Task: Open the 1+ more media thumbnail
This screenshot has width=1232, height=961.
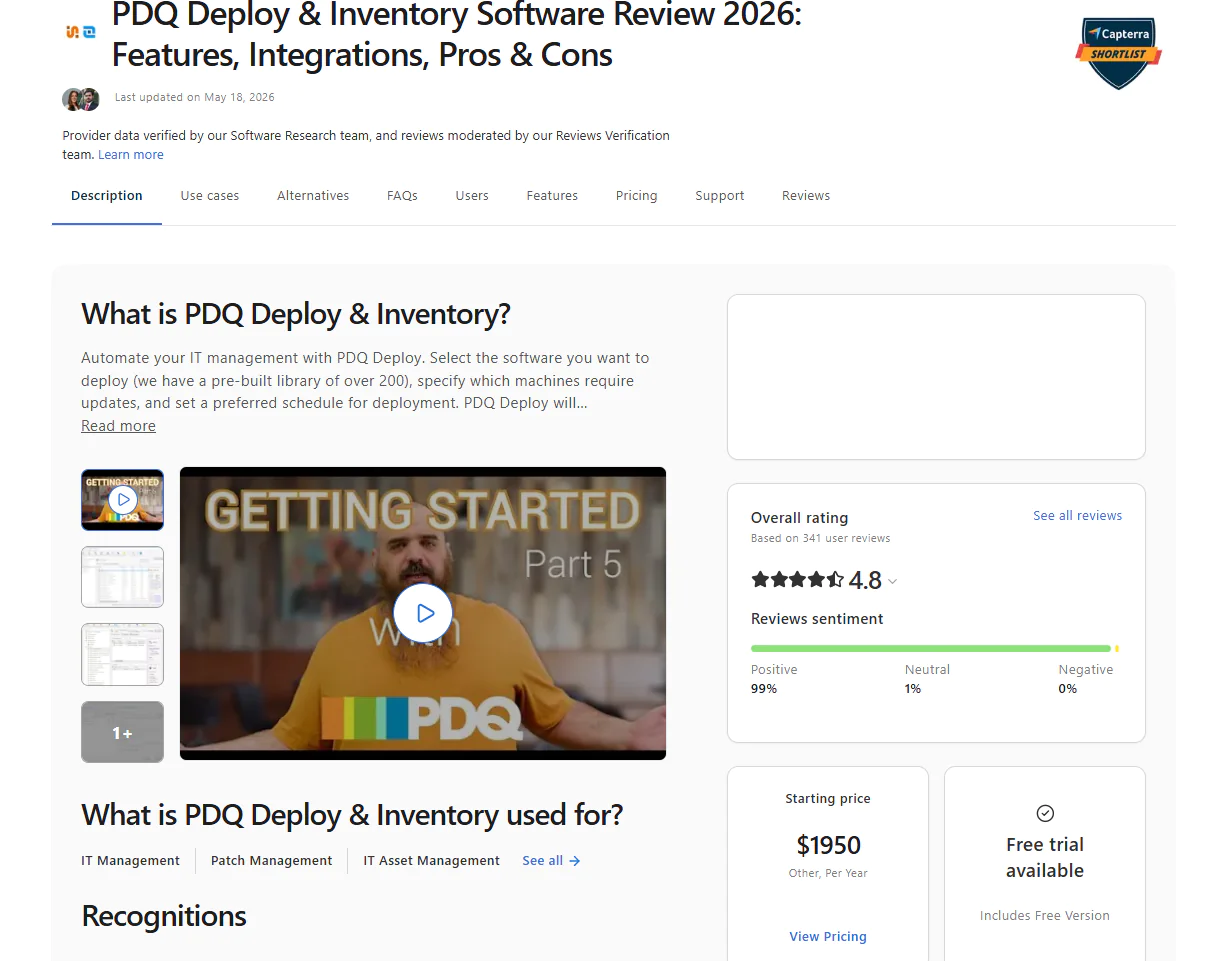Action: click(122, 732)
